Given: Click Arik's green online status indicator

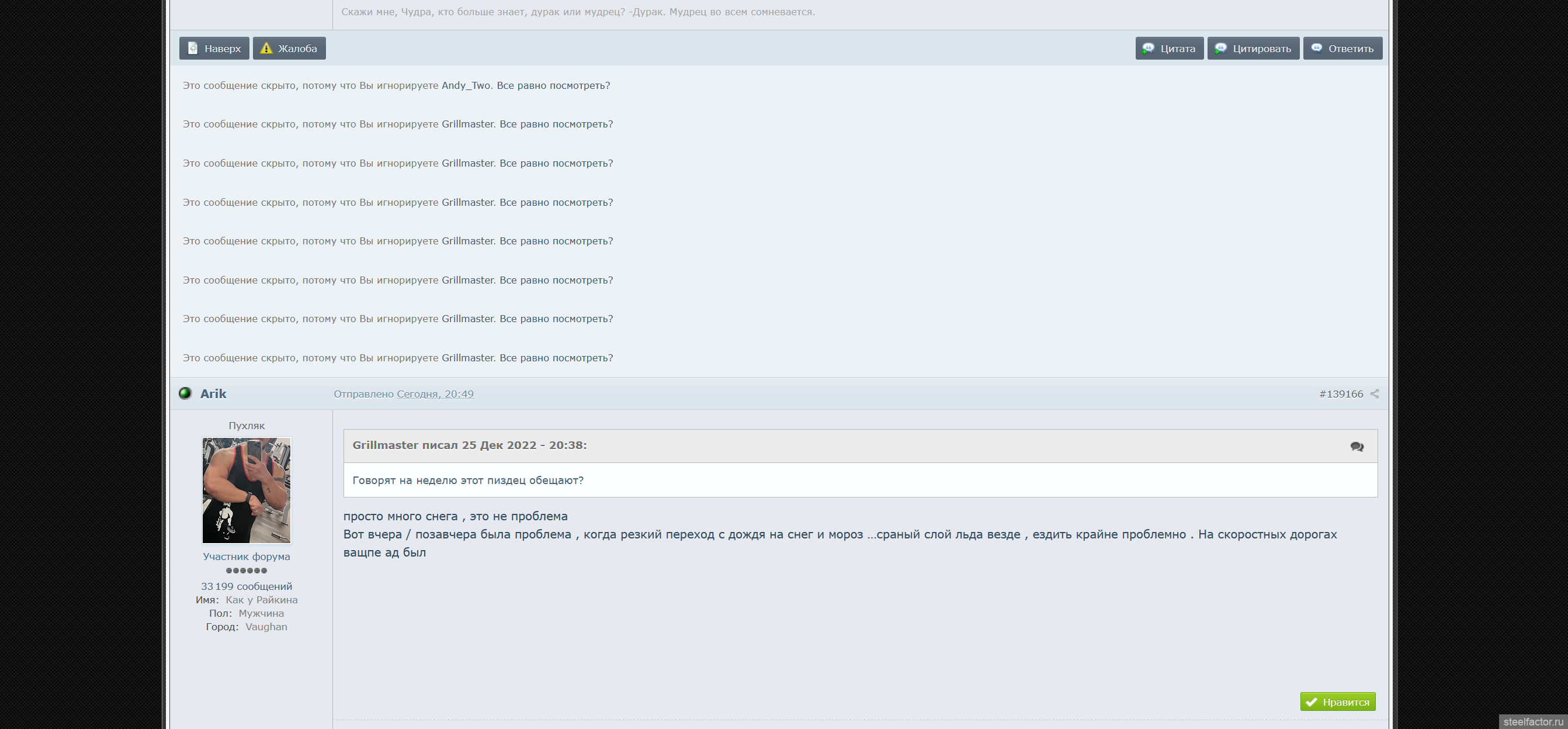Looking at the screenshot, I should click(x=185, y=393).
